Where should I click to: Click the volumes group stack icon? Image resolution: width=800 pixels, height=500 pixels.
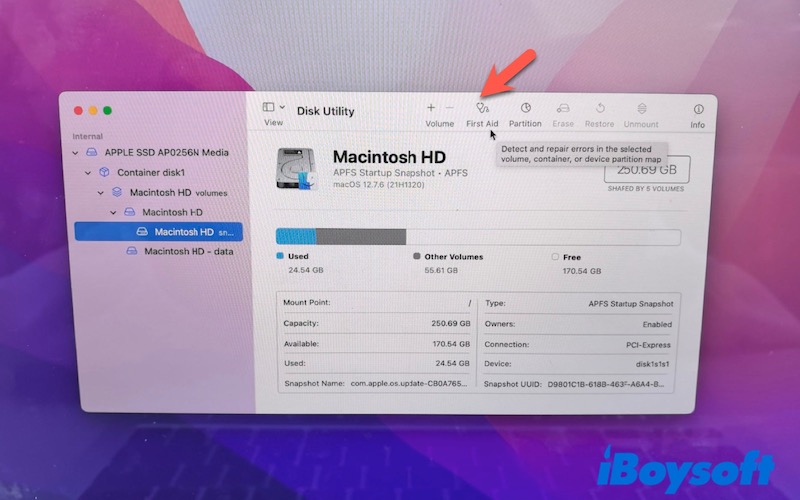[117, 192]
